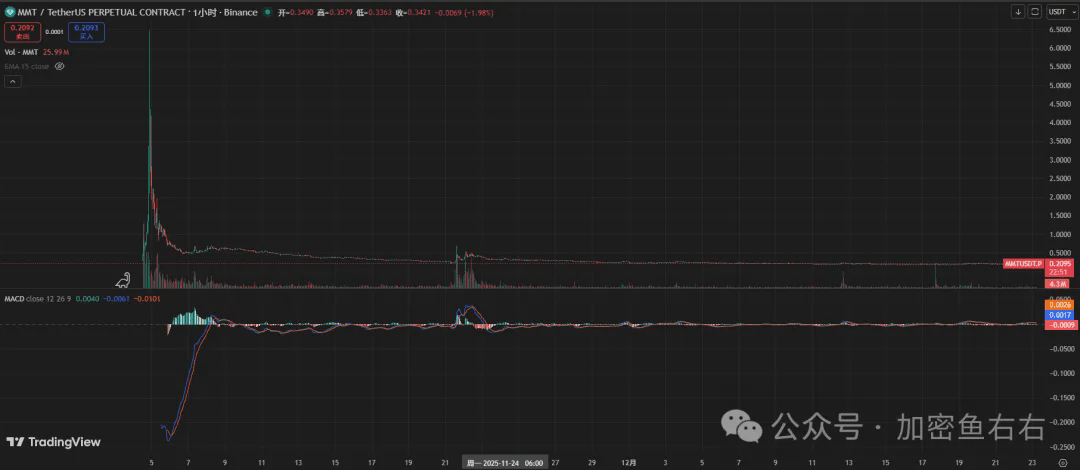Click the green market status dot
Image resolution: width=1080 pixels, height=470 pixels.
[267, 12]
